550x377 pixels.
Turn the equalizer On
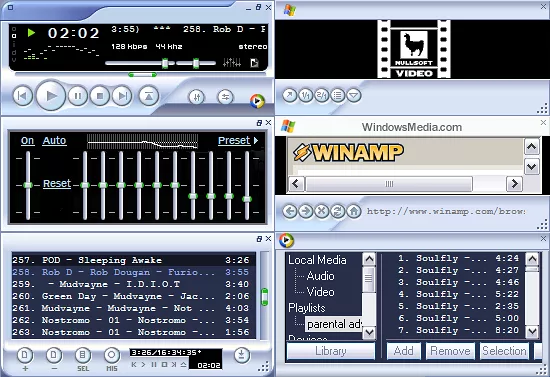point(27,141)
